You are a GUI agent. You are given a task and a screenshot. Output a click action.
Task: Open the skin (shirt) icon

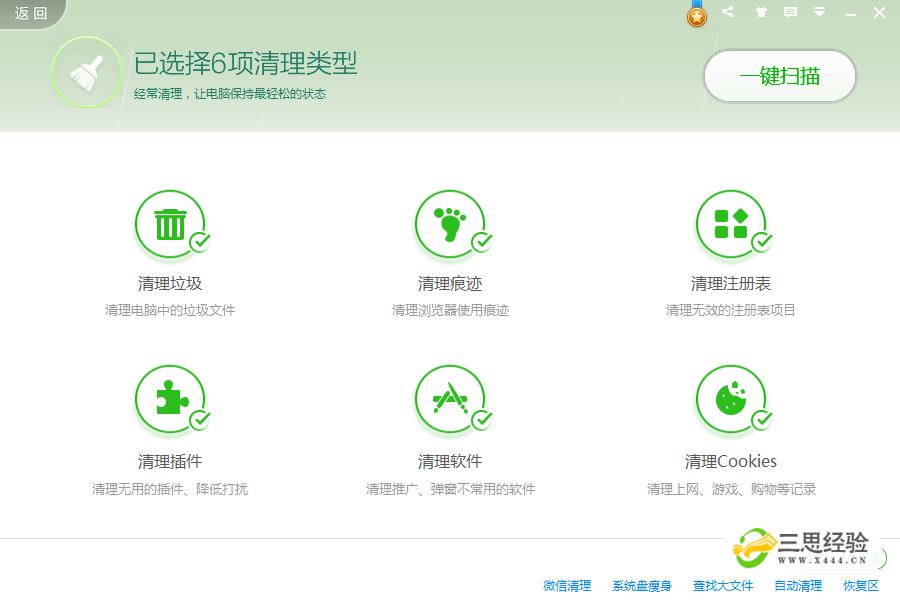tap(761, 12)
